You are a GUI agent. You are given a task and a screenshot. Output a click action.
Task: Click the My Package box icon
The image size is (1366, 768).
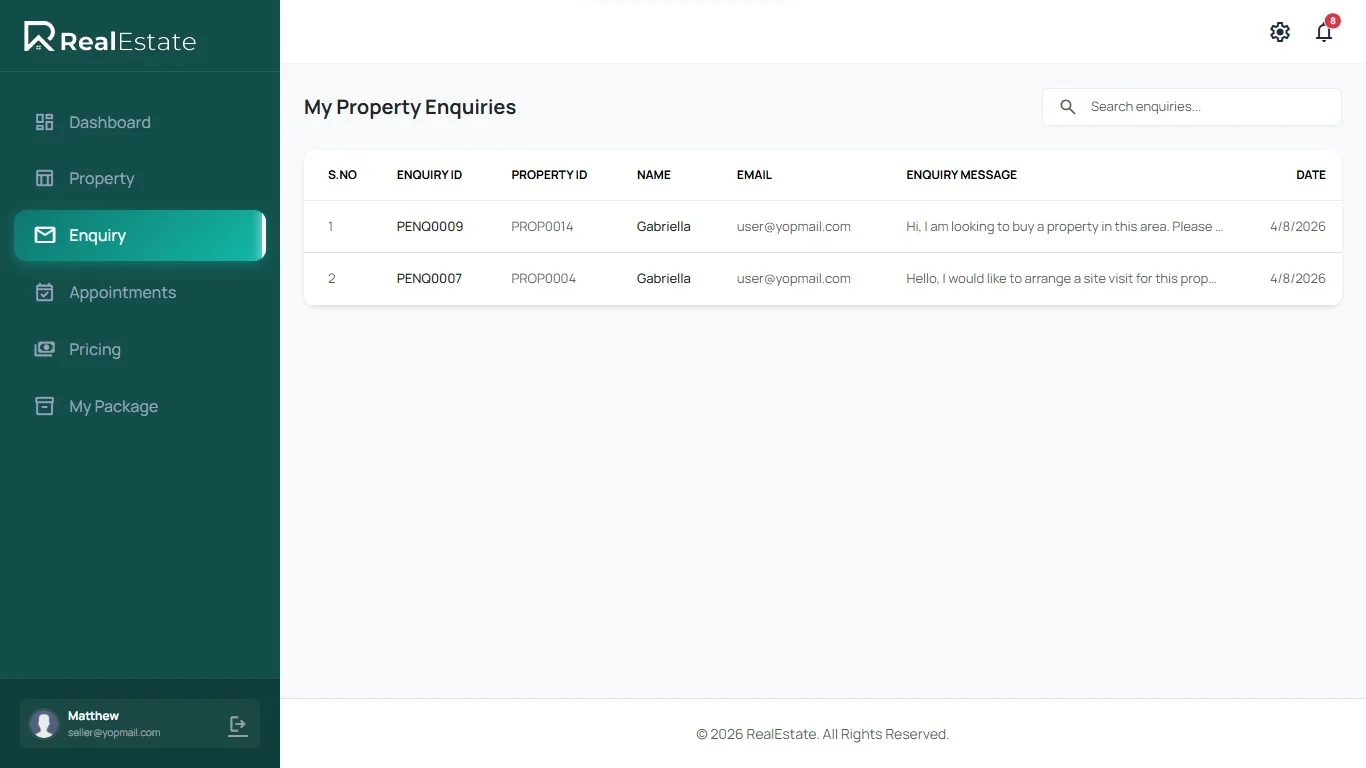(44, 406)
